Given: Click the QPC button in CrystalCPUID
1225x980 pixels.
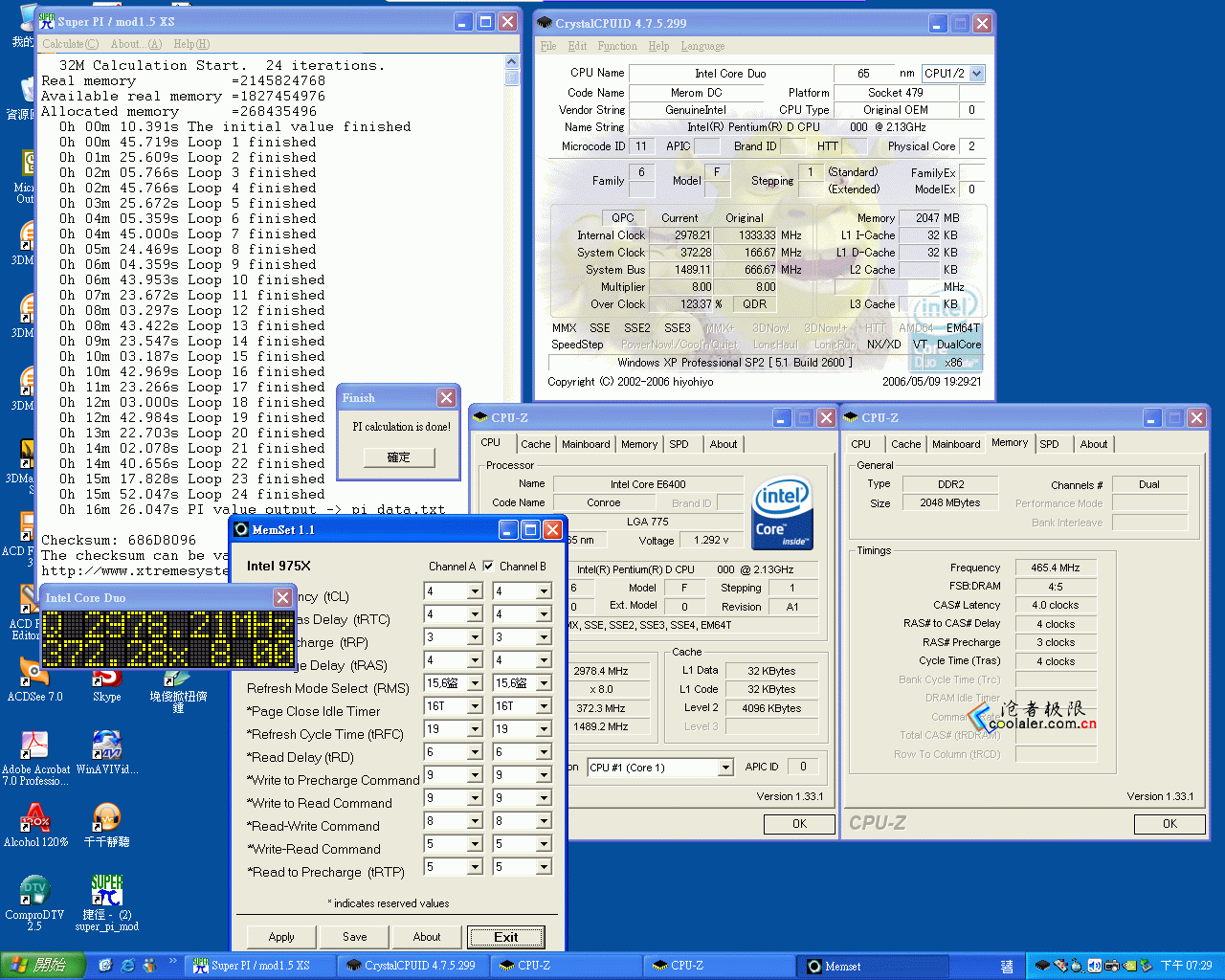Looking at the screenshot, I should (623, 218).
